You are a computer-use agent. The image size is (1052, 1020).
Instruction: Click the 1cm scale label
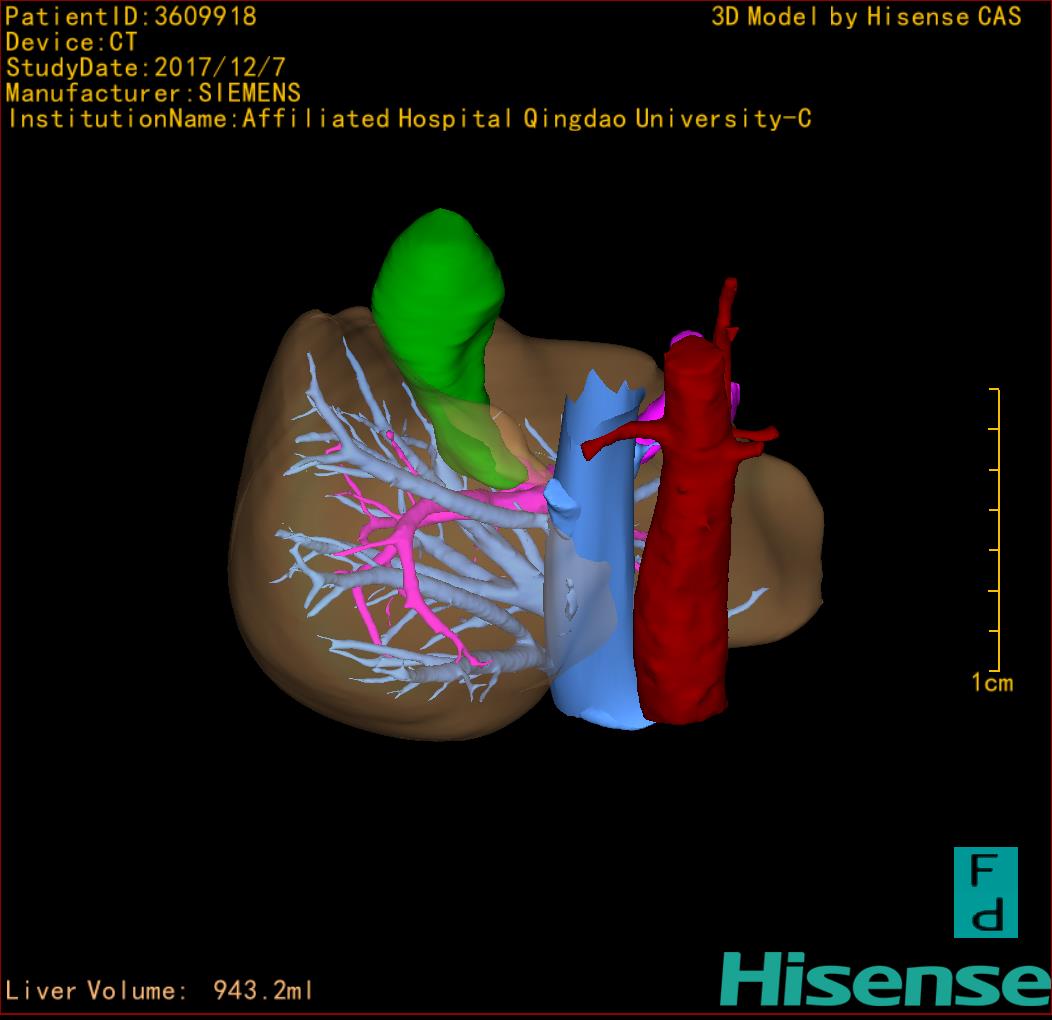click(992, 683)
